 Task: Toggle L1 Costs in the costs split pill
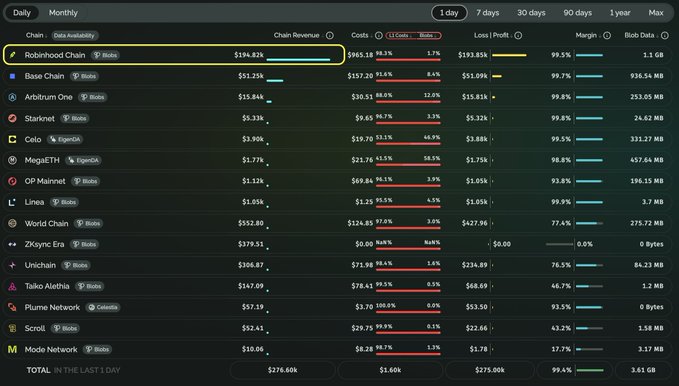(400, 36)
